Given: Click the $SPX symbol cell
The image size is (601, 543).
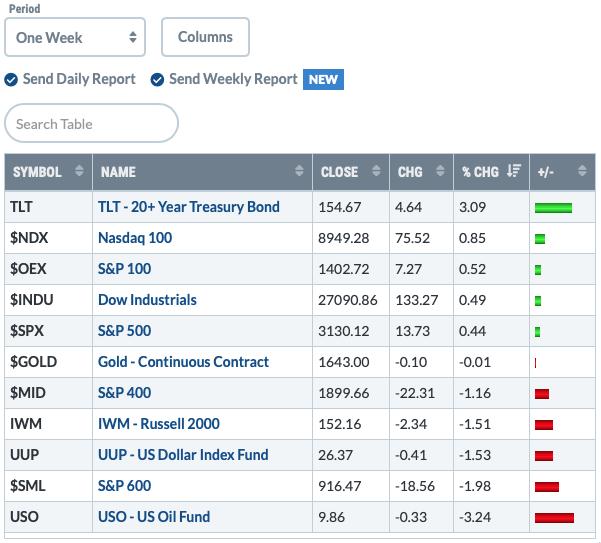Looking at the screenshot, I should click(x=48, y=331).
